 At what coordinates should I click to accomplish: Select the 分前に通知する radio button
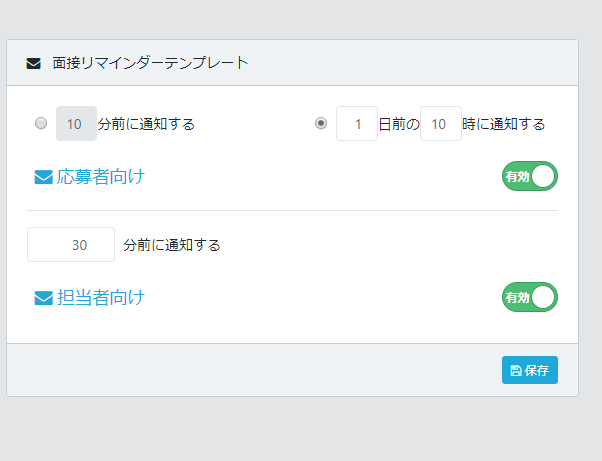click(41, 123)
